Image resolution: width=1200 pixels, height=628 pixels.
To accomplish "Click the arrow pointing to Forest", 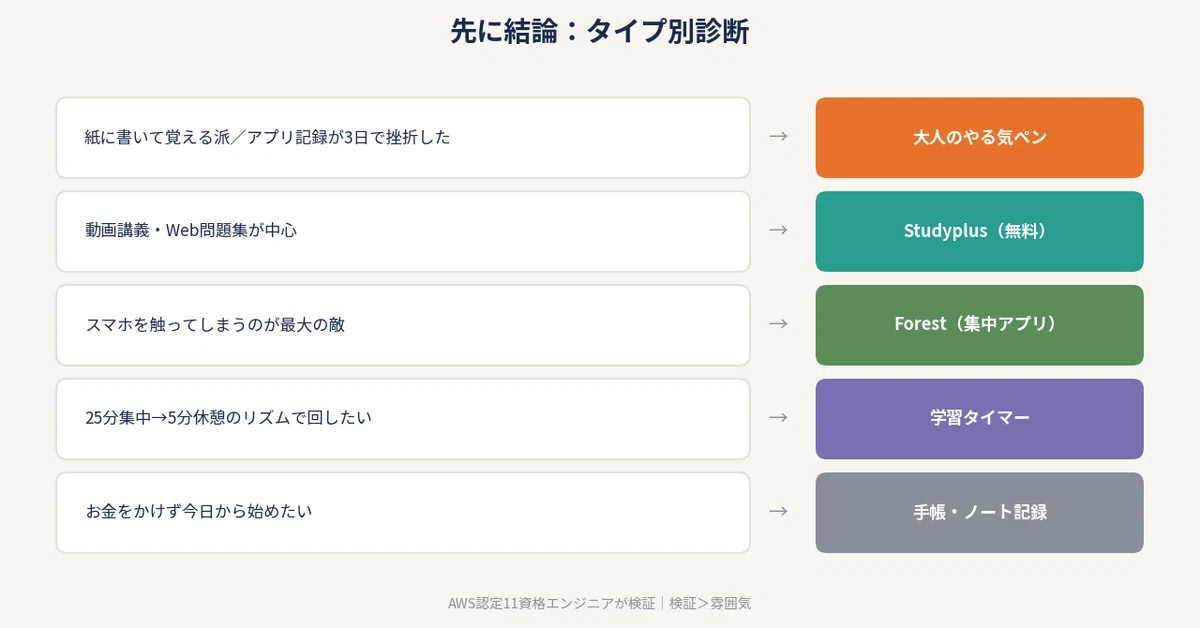I will tap(778, 324).
